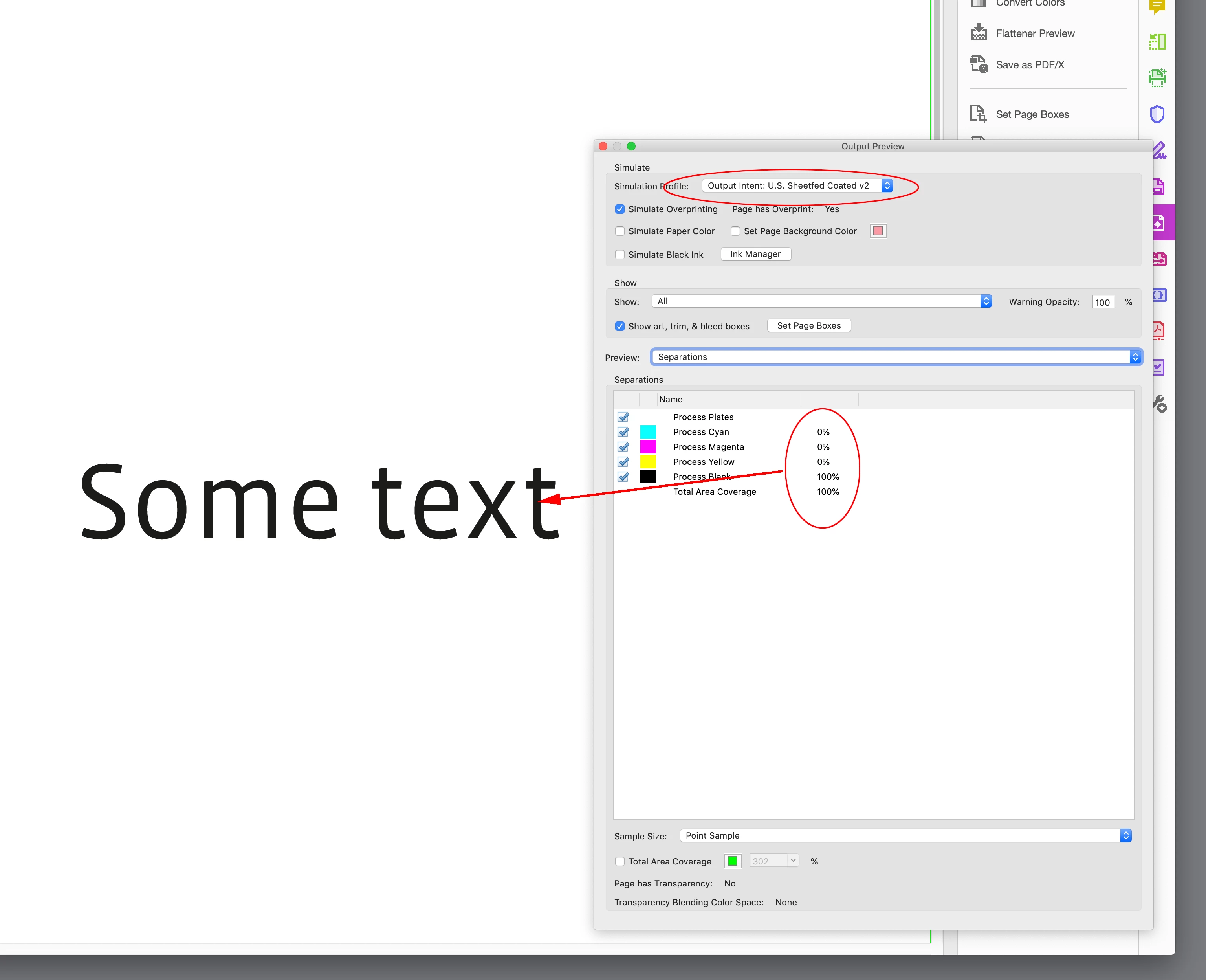Toggle Simulate Overprinting checkbox

point(619,209)
